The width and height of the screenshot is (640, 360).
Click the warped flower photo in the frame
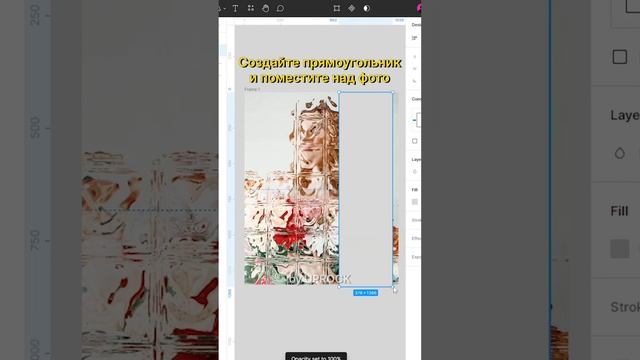291,189
